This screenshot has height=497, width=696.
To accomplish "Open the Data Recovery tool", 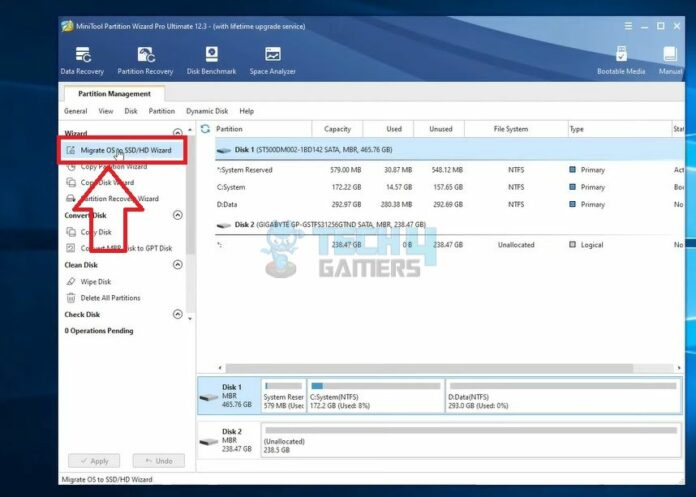I will pos(83,59).
